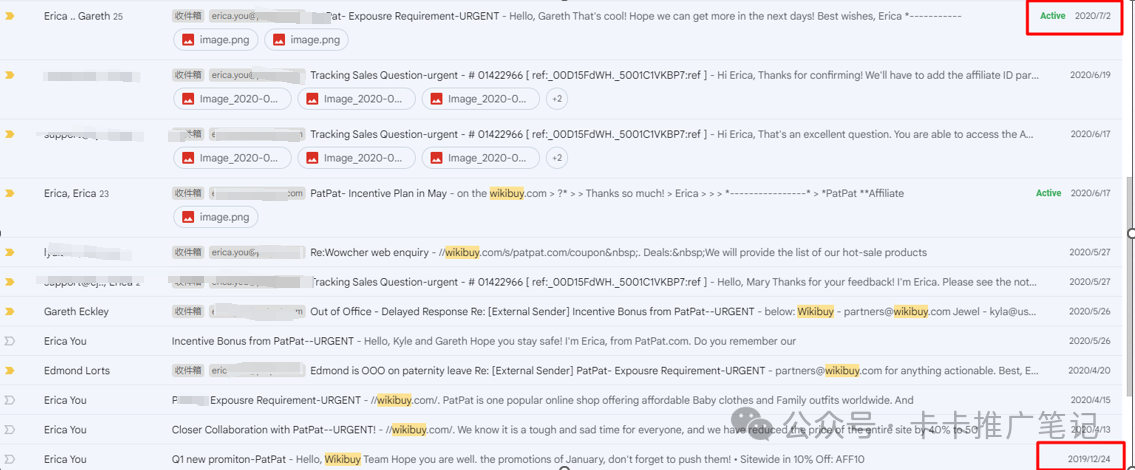This screenshot has width=1135, height=470.
Task: Click date 2019/12/24 on Q1 promotion email
Action: click(1089, 459)
